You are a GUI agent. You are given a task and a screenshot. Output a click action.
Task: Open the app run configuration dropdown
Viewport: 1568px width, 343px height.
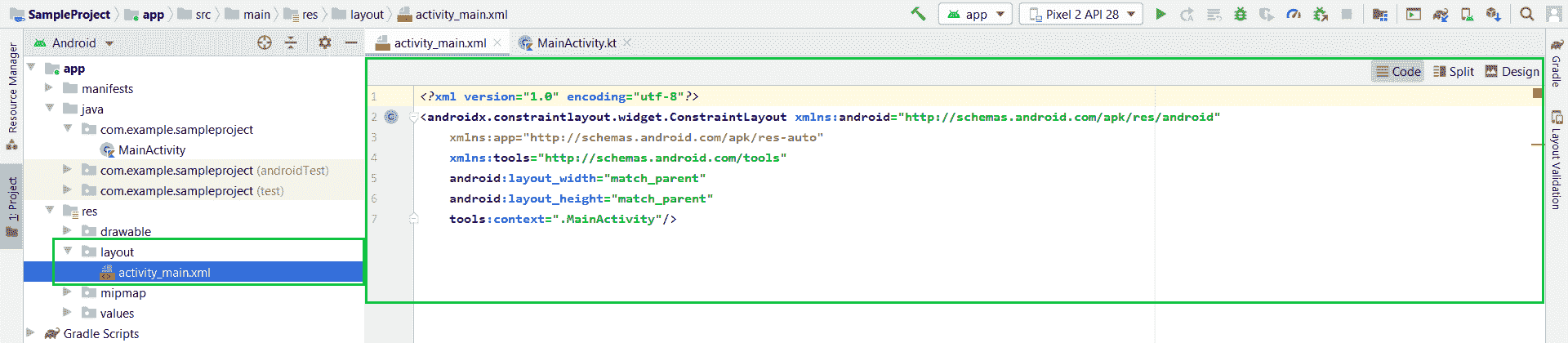[x=976, y=14]
